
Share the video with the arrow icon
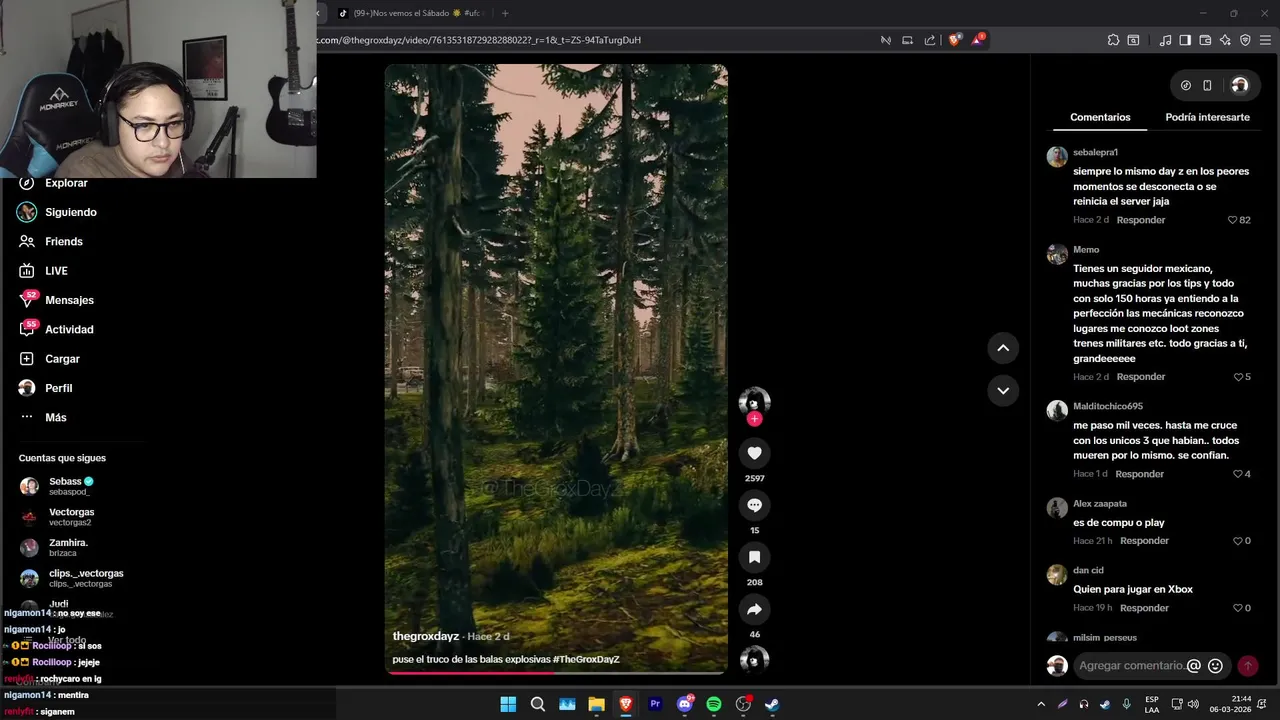754,609
